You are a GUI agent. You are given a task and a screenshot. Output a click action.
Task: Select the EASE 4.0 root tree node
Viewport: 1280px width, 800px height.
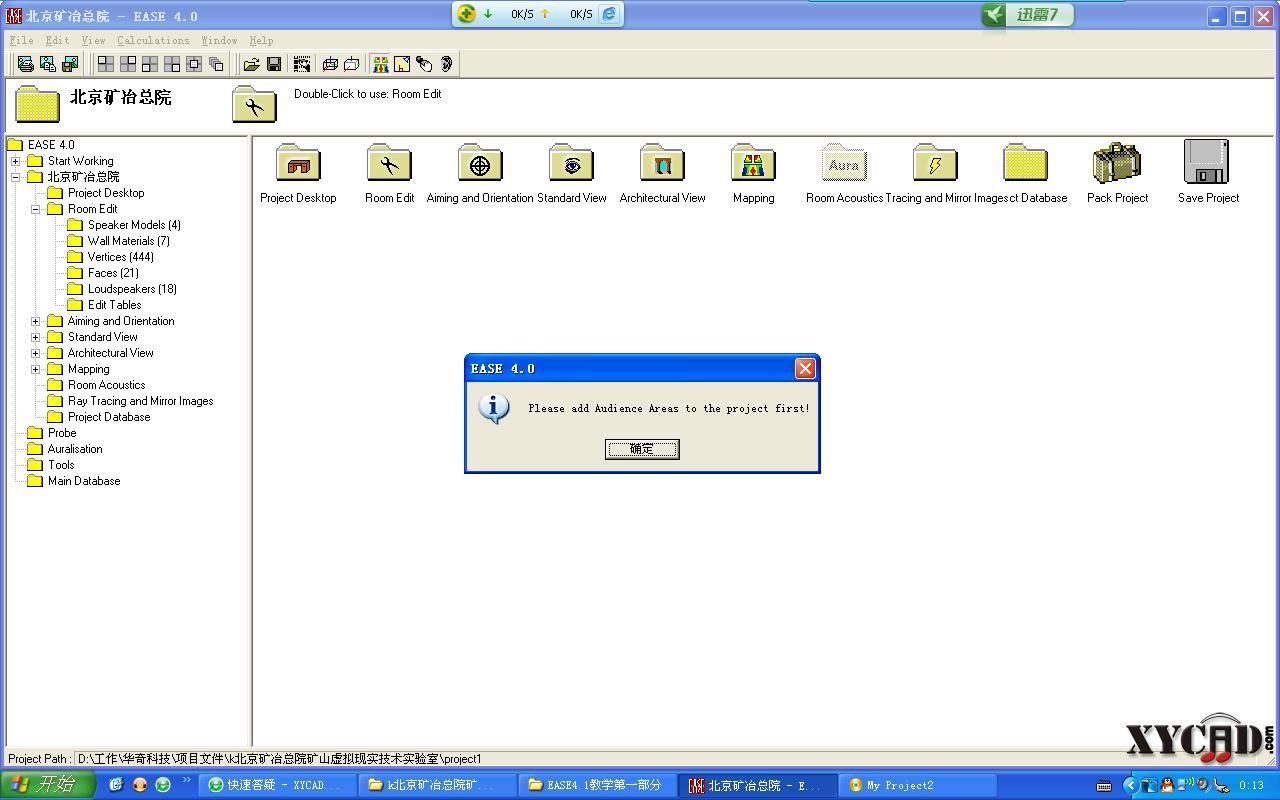point(51,145)
